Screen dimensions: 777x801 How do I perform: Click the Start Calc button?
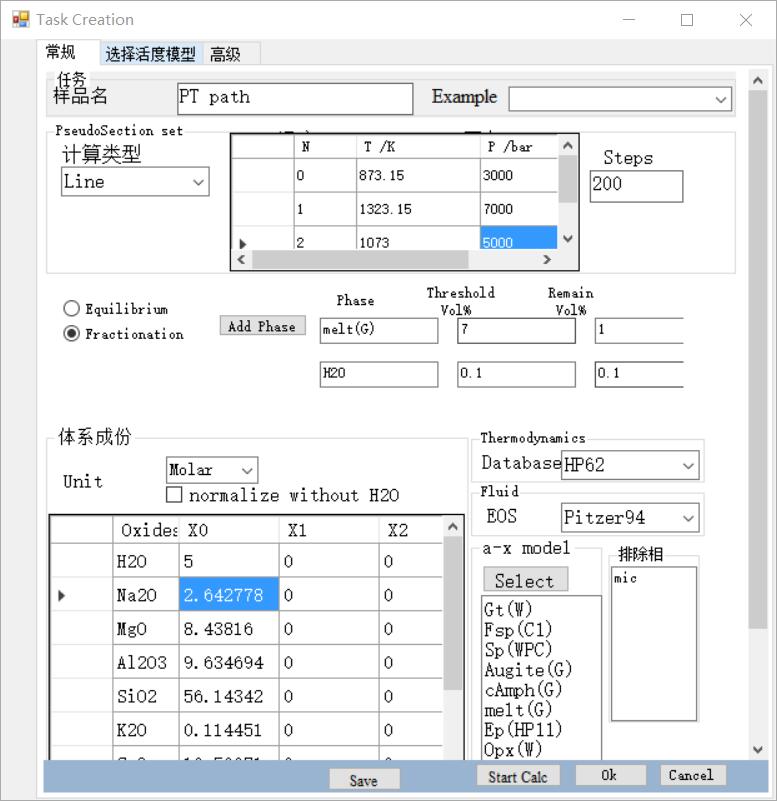(x=518, y=776)
